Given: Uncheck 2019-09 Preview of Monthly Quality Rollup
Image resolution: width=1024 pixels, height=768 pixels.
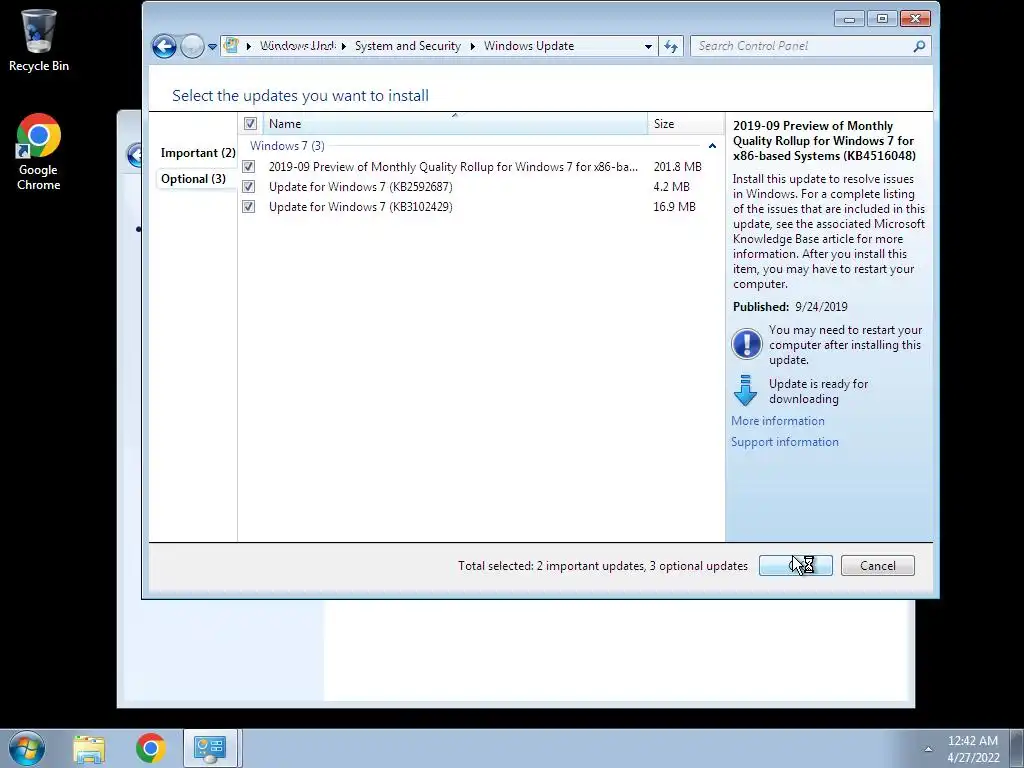Looking at the screenshot, I should 249,167.
